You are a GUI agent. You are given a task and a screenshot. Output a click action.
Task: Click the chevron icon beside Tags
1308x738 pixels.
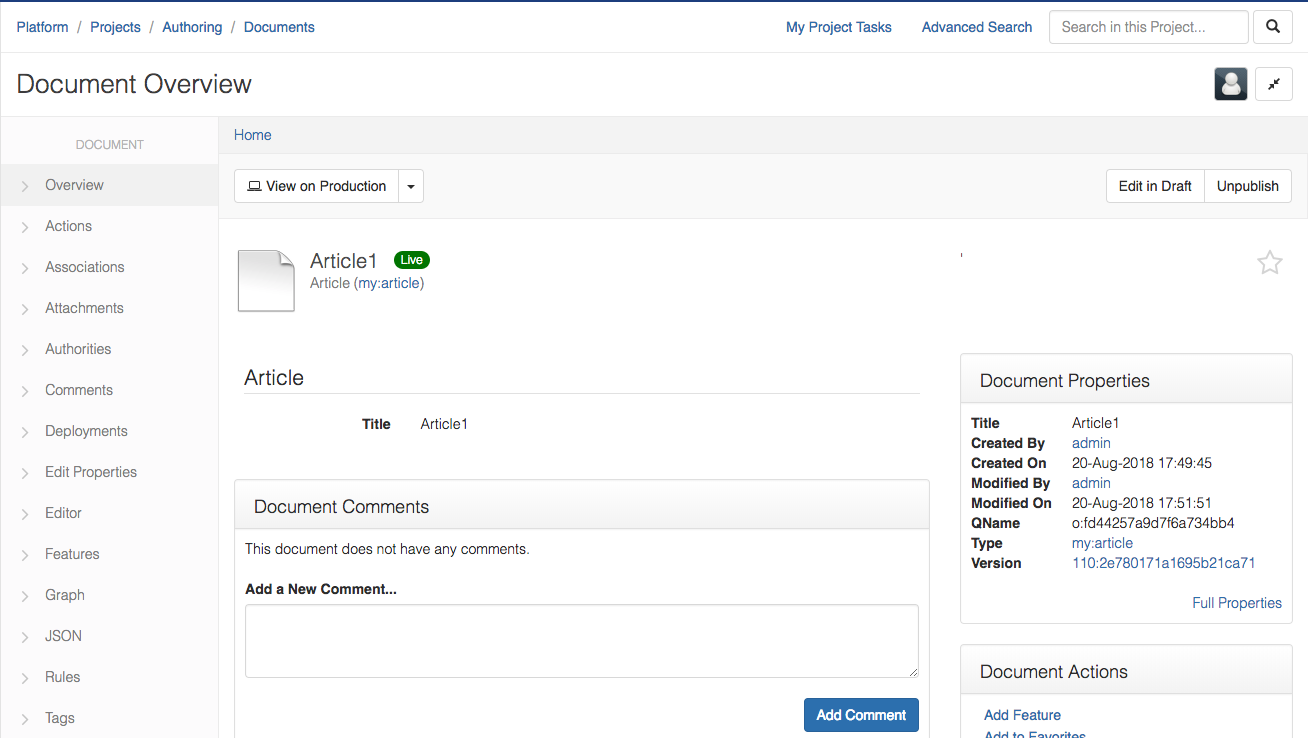[x=25, y=719]
